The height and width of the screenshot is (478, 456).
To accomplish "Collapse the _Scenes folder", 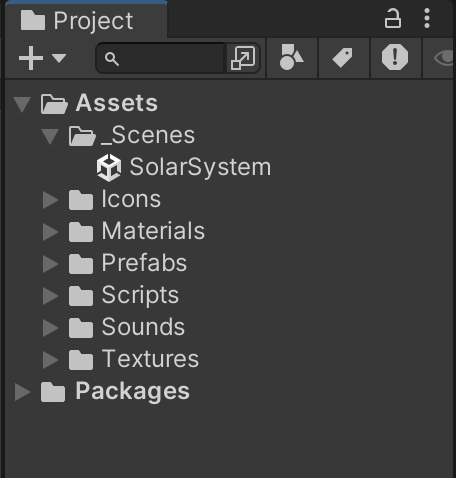I will click(x=50, y=136).
